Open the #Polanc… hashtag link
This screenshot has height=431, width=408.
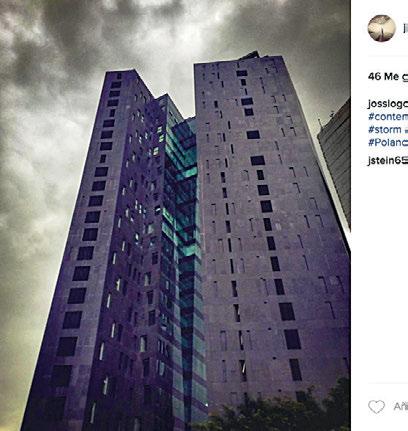[x=388, y=142]
